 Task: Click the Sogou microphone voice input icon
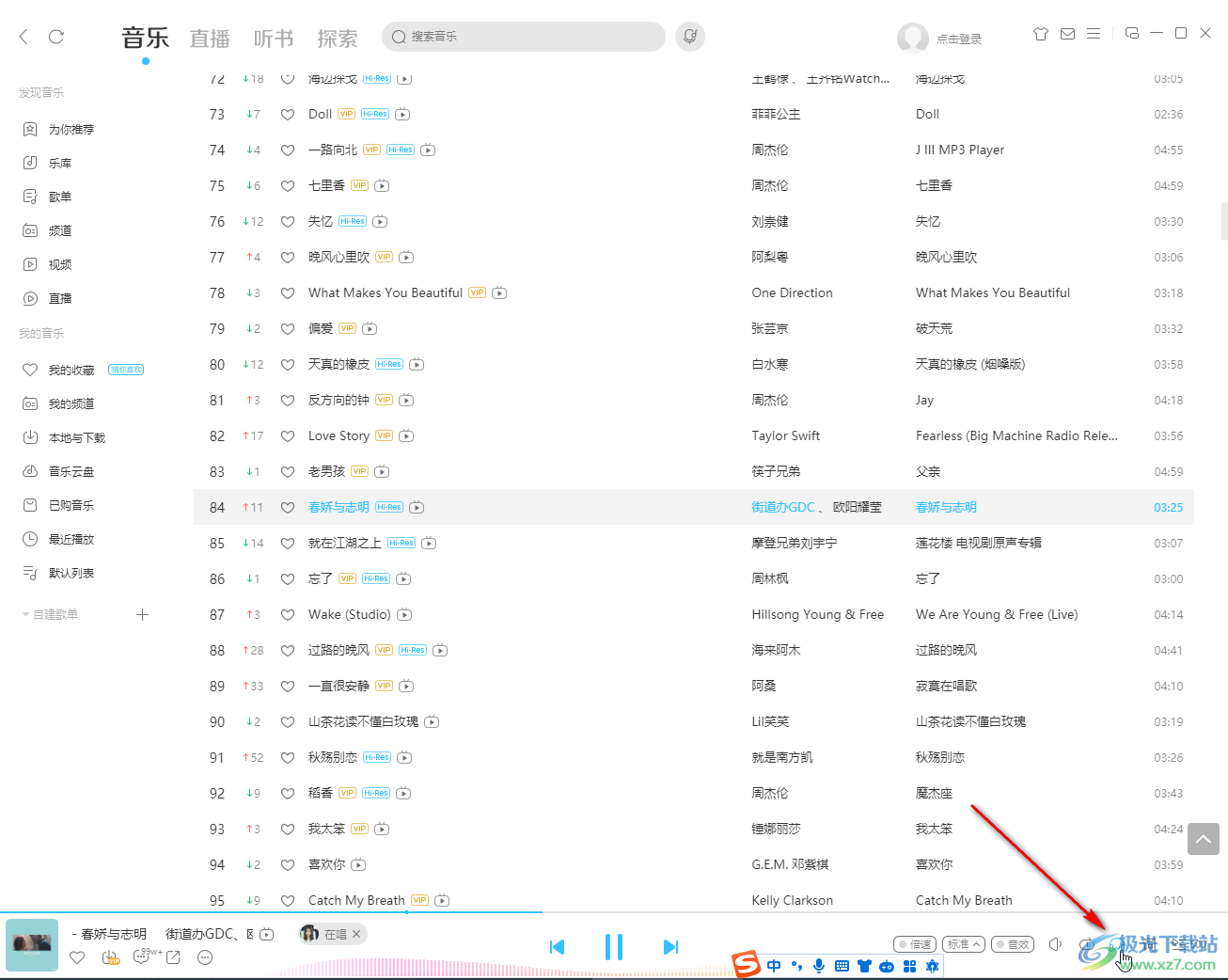819,966
